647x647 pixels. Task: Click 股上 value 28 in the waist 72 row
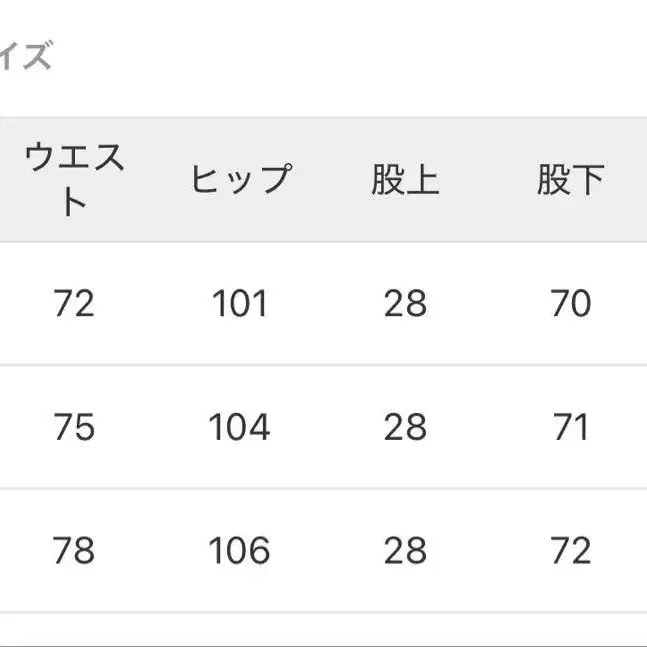[x=405, y=303]
